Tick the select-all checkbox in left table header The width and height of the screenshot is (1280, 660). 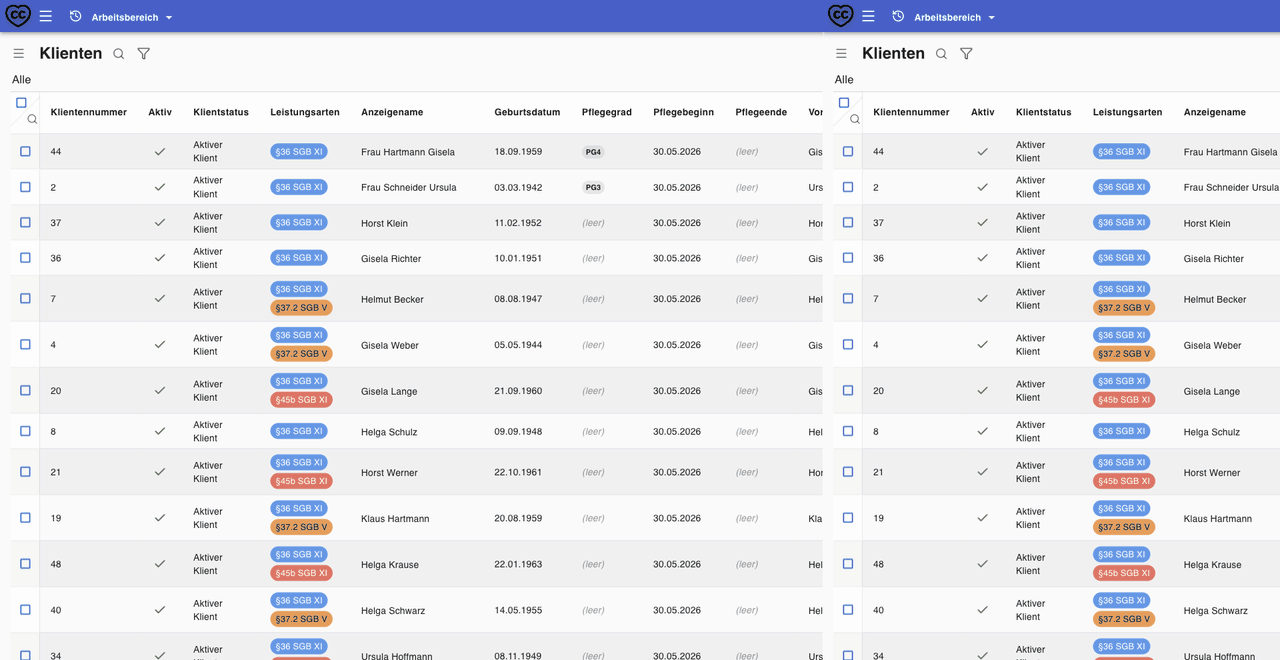pyautogui.click(x=21, y=103)
